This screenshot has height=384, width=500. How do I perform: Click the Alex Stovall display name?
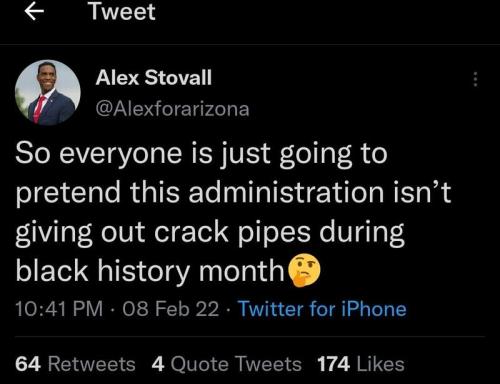point(154,78)
